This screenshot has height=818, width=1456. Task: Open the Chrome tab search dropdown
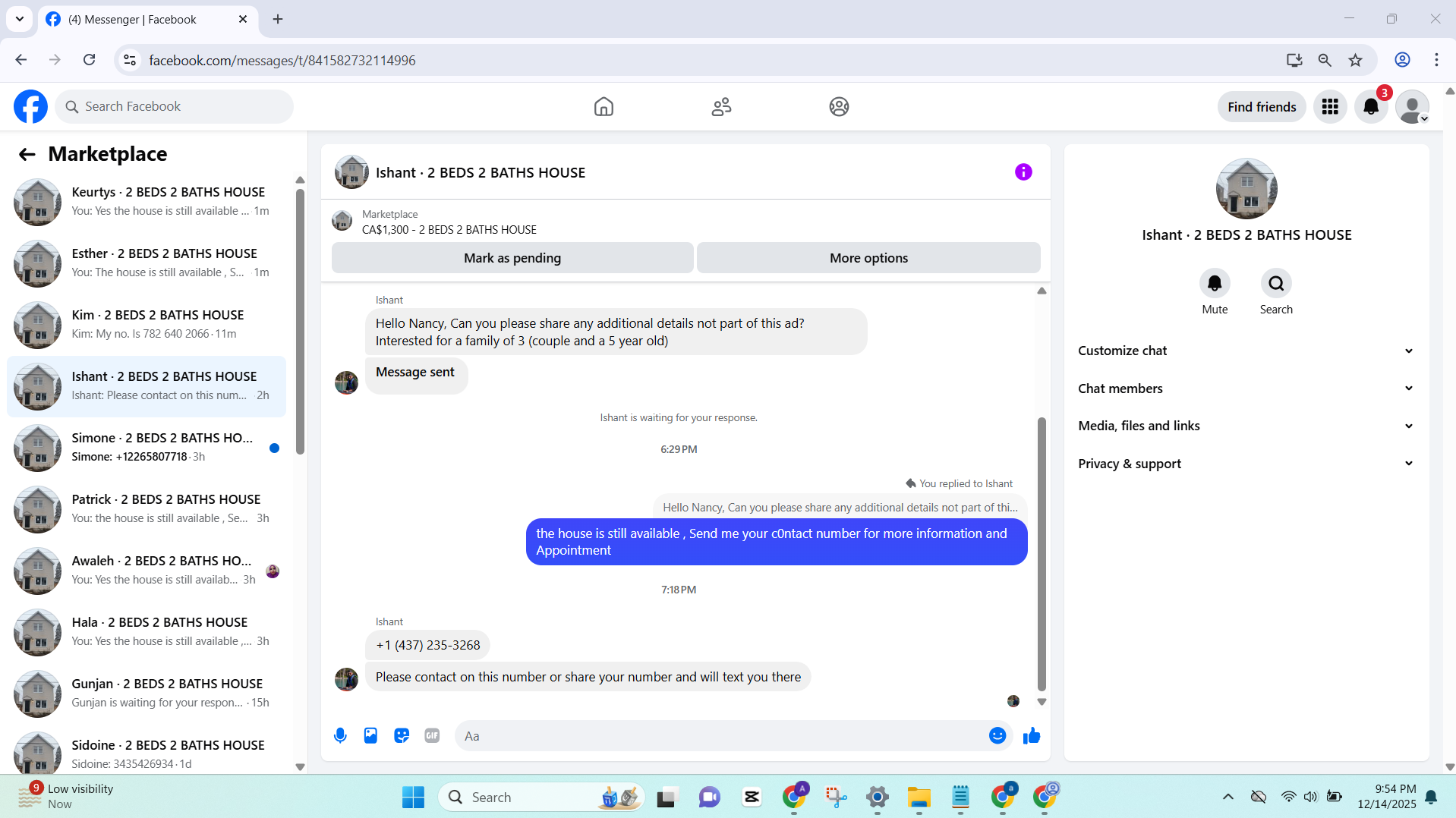point(20,19)
